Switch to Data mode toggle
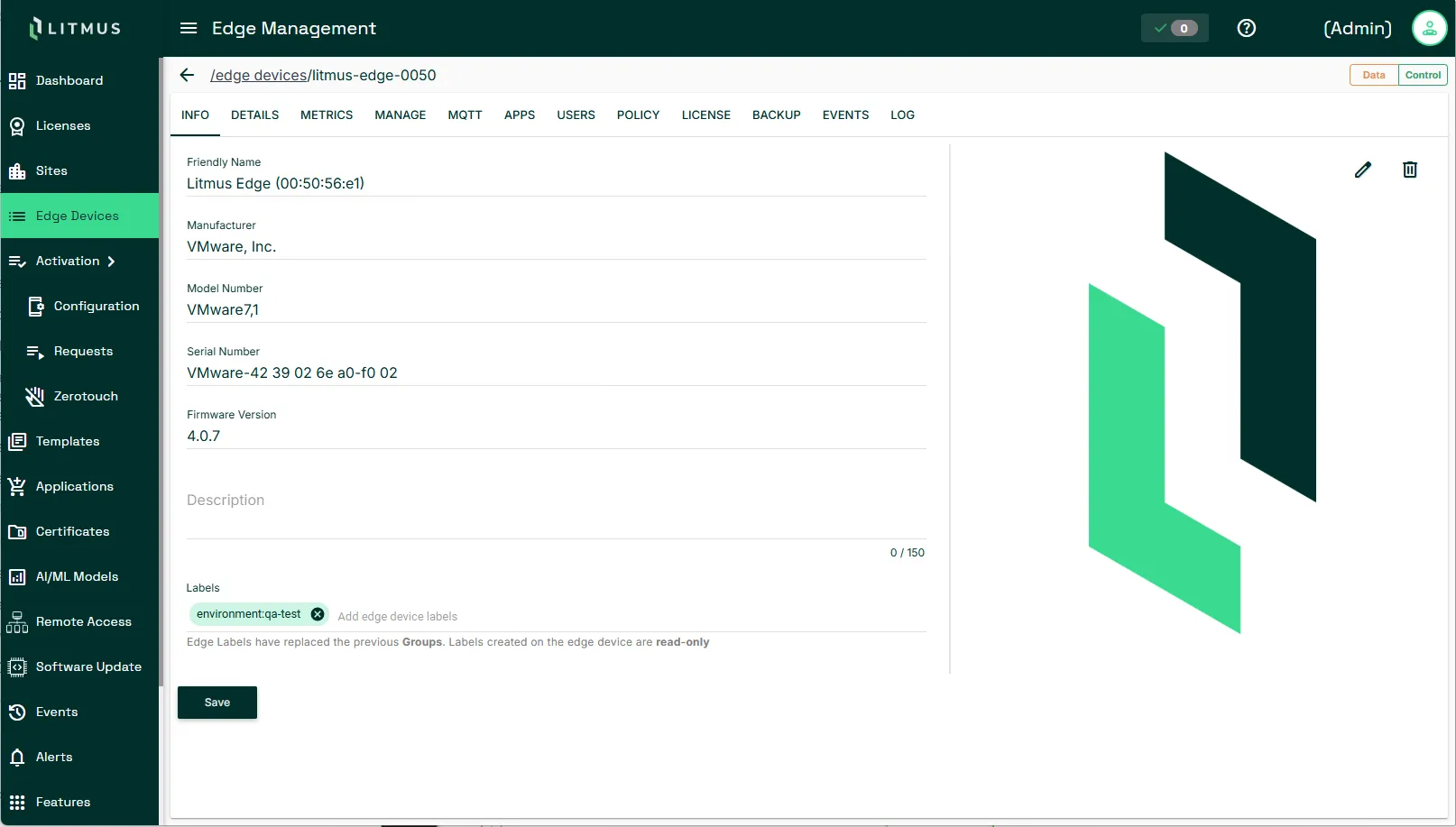The height and width of the screenshot is (827, 1456). pos(1374,75)
